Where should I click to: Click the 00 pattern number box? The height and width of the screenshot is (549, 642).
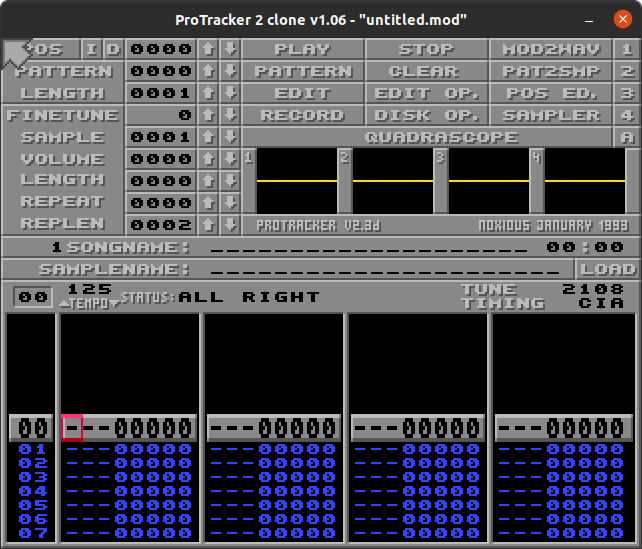click(33, 296)
